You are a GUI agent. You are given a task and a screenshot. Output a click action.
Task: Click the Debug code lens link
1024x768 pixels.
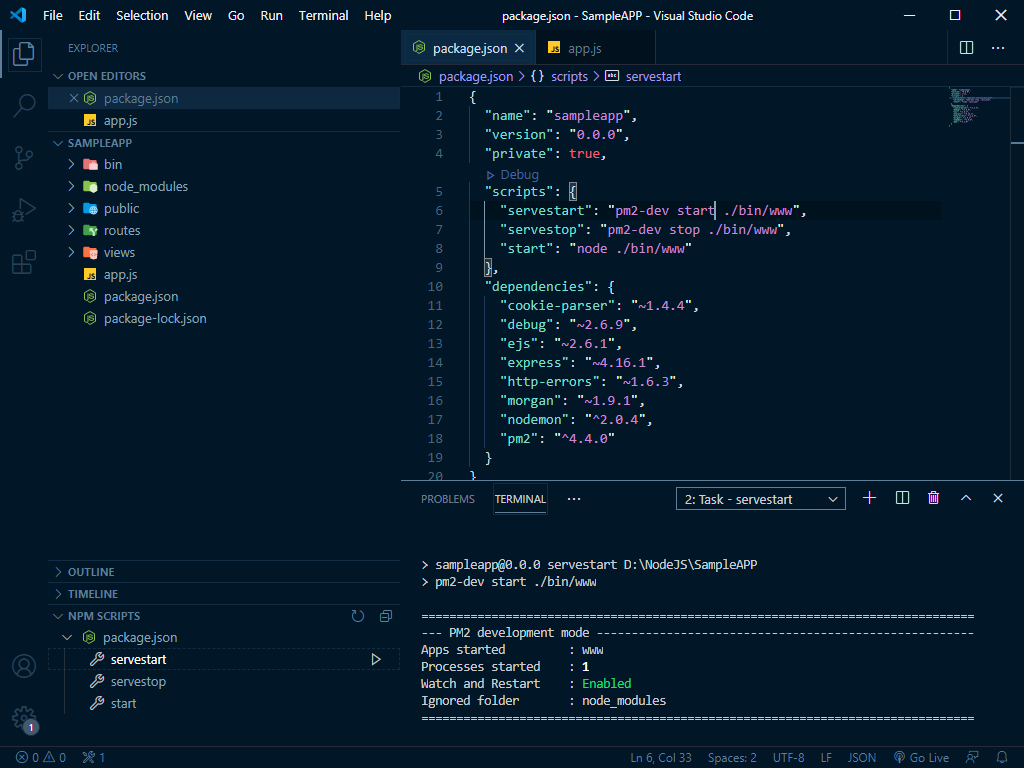click(513, 174)
